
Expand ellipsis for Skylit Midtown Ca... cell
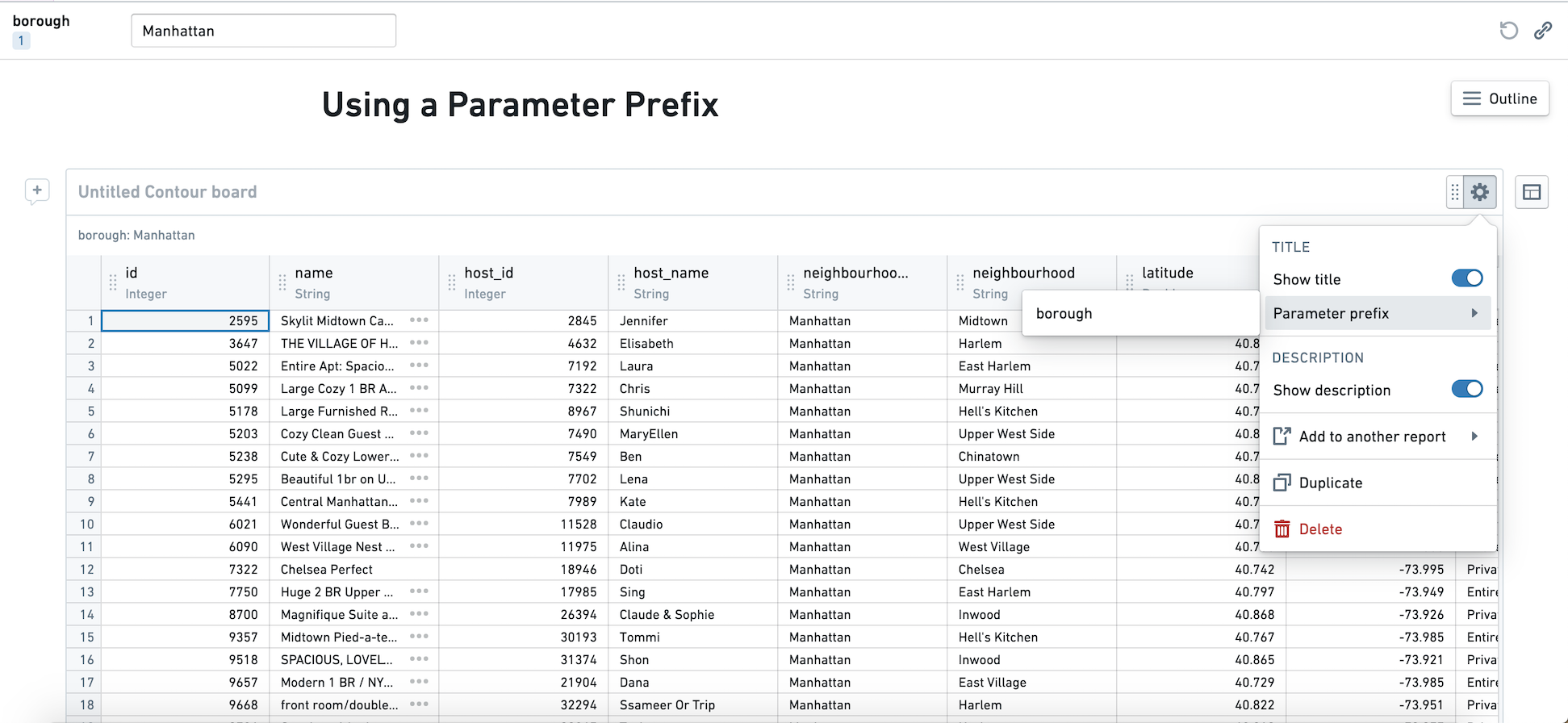419,320
